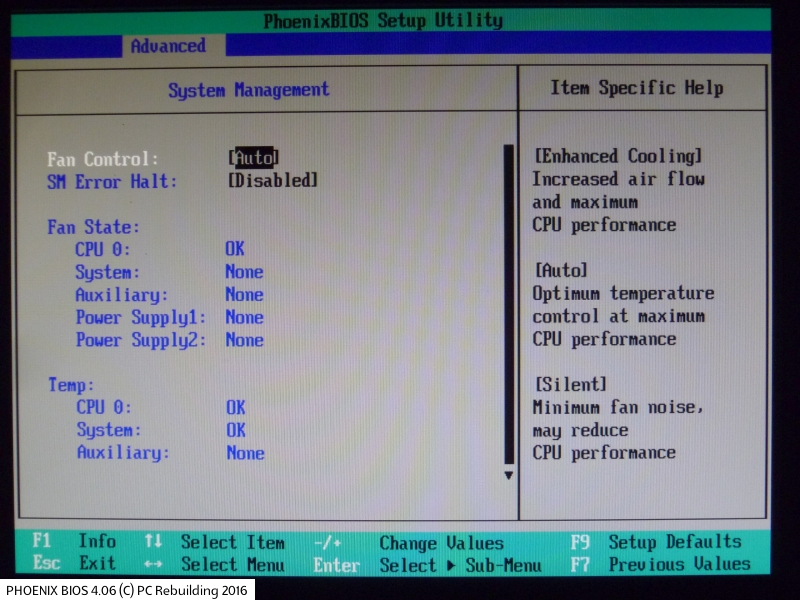
Task: Click the up-down arrows Select Item icon
Action: [x=153, y=541]
